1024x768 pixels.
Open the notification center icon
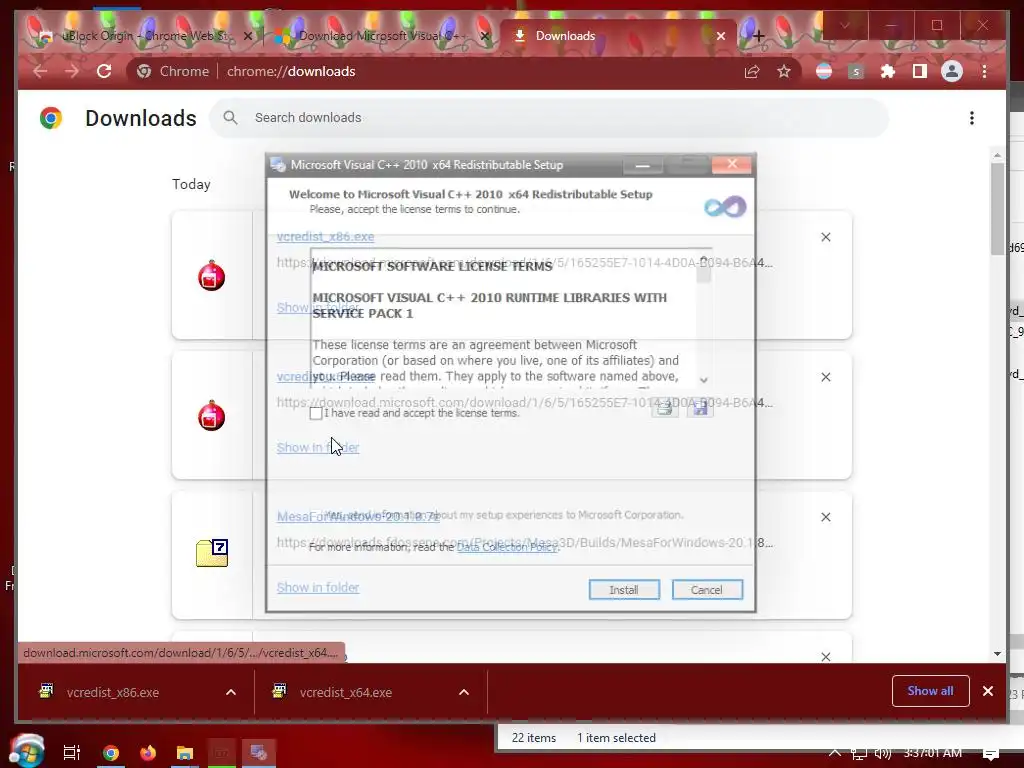[x=991, y=754]
